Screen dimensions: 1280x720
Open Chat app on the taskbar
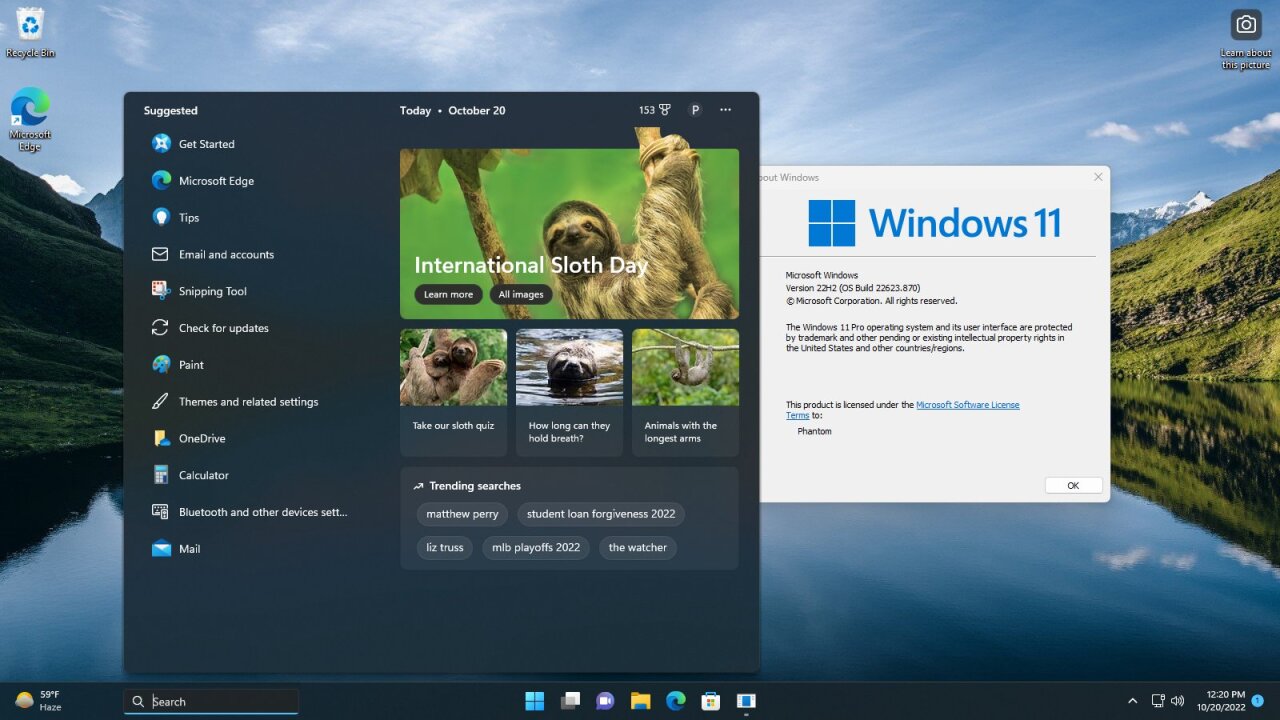pos(605,701)
